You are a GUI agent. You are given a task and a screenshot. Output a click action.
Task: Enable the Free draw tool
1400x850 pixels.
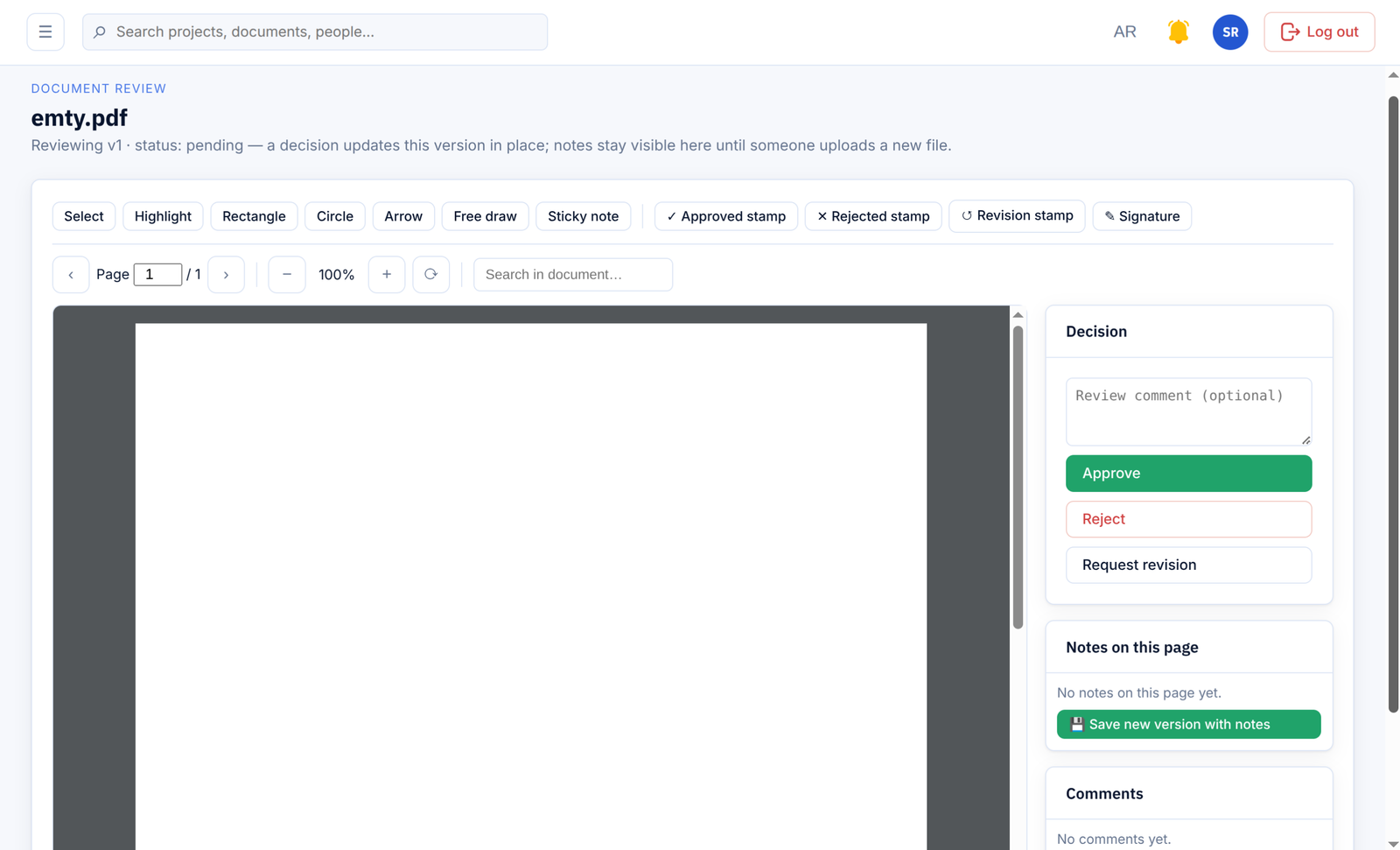click(x=485, y=216)
